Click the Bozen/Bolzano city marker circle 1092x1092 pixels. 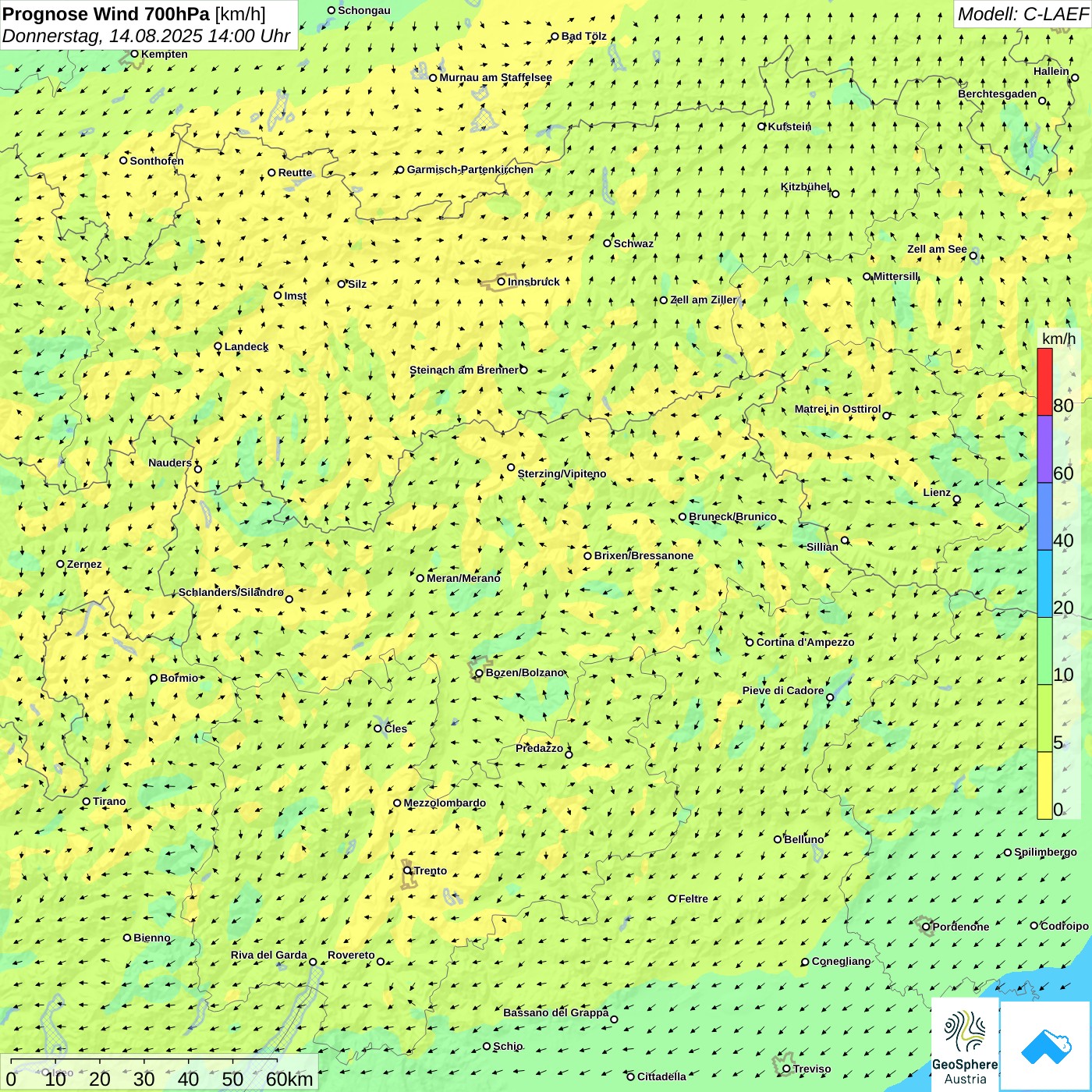479,672
